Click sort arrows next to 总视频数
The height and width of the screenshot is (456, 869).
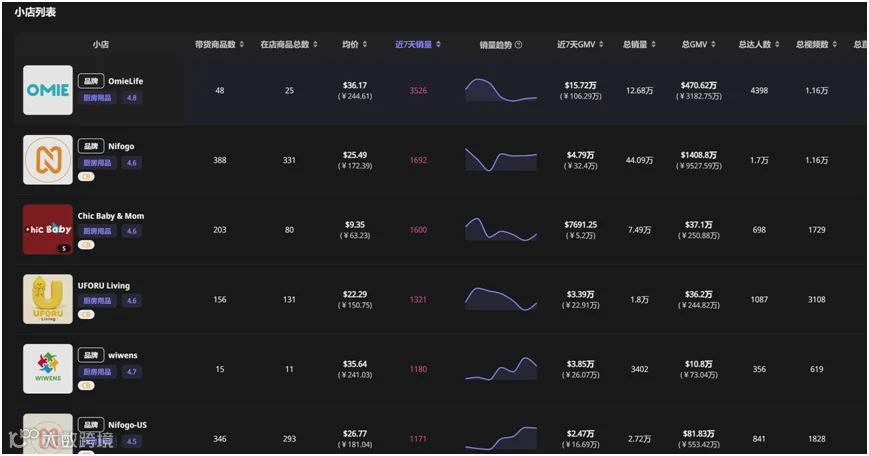(835, 44)
